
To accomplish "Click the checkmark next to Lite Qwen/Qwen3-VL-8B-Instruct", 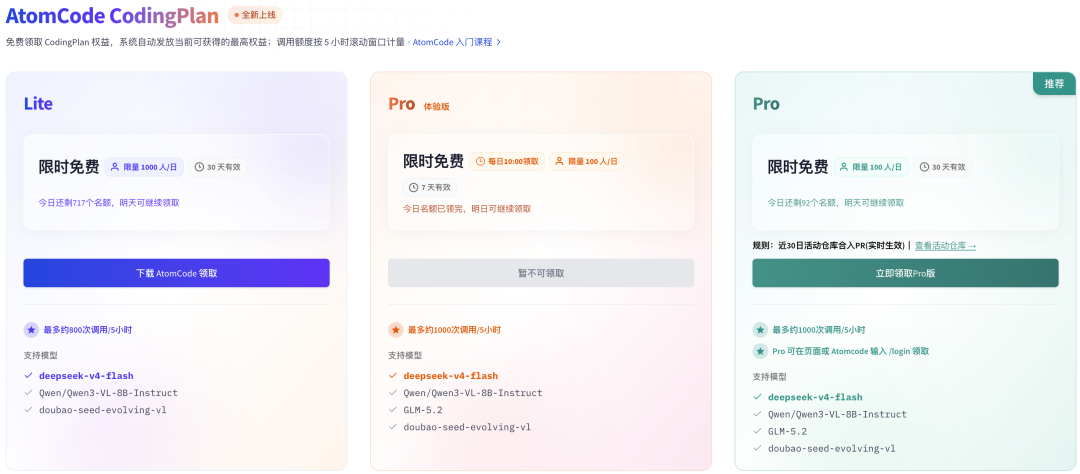I will [x=28, y=393].
